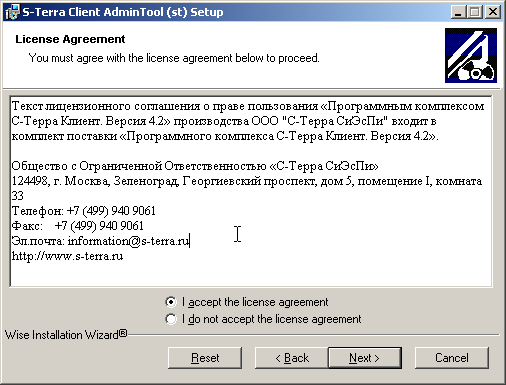506x385 pixels.
Task: Click the phone number line 'Телефон'
Action: [x=84, y=211]
